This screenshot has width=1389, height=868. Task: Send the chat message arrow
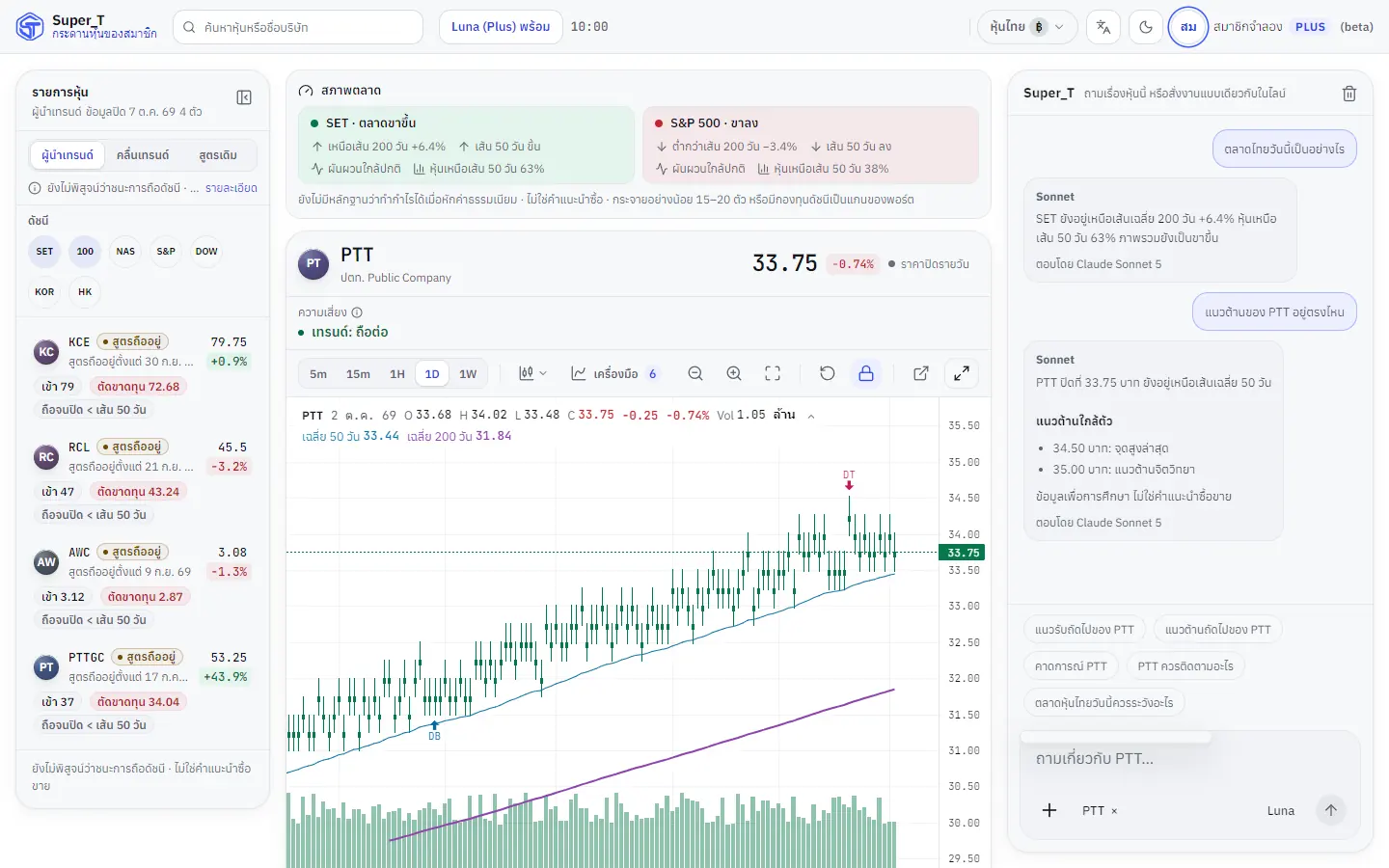1331,810
